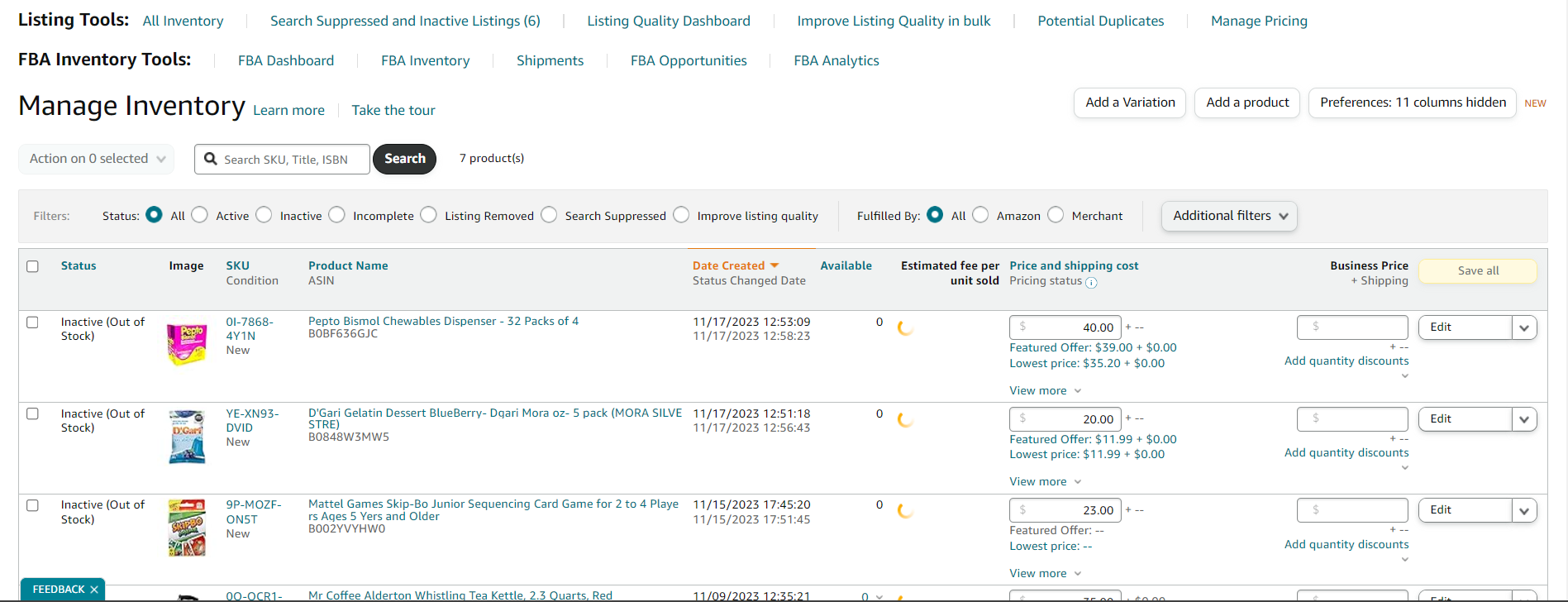Expand business price chevron for Pepto Bismol
The height and width of the screenshot is (602, 1568).
pos(1404,376)
